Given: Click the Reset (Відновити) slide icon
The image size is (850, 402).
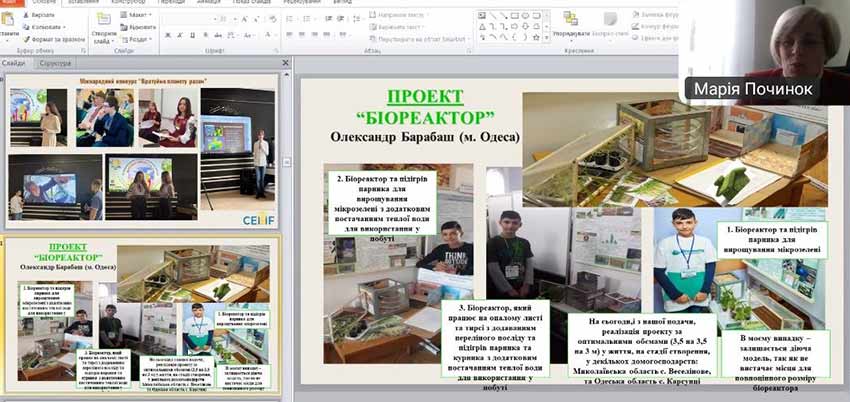Looking at the screenshot, I should pos(124,27).
